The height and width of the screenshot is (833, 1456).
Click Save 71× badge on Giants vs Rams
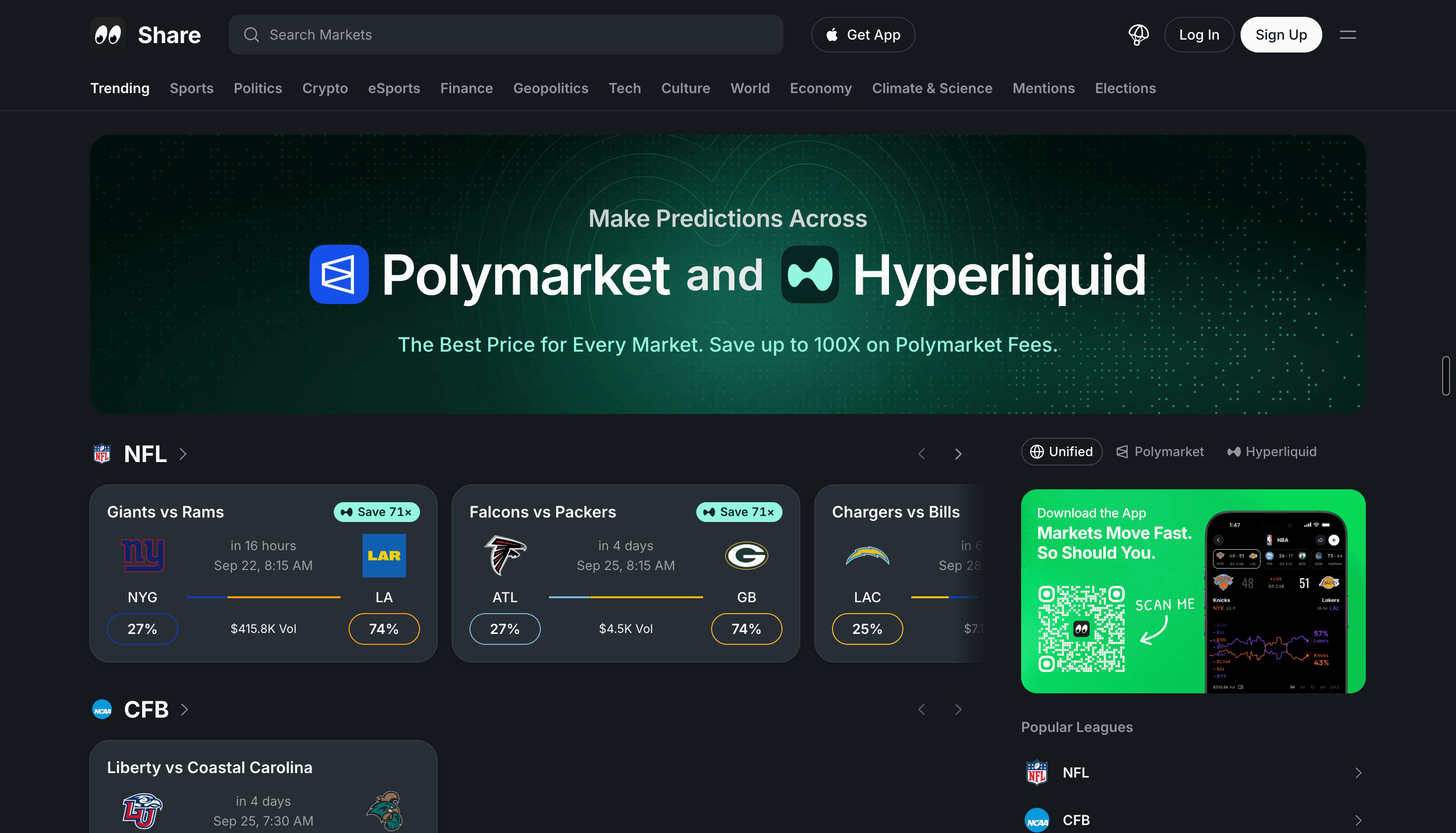pos(376,512)
